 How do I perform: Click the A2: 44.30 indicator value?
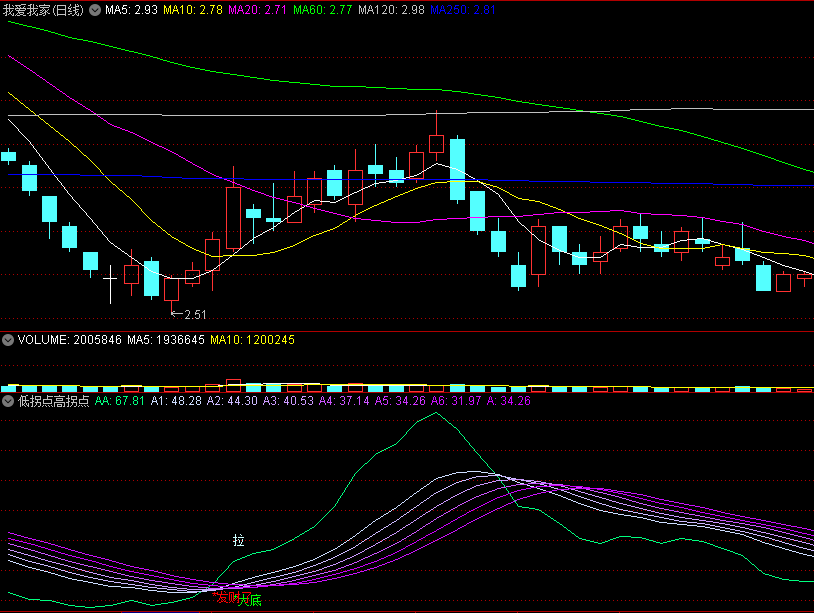232,401
